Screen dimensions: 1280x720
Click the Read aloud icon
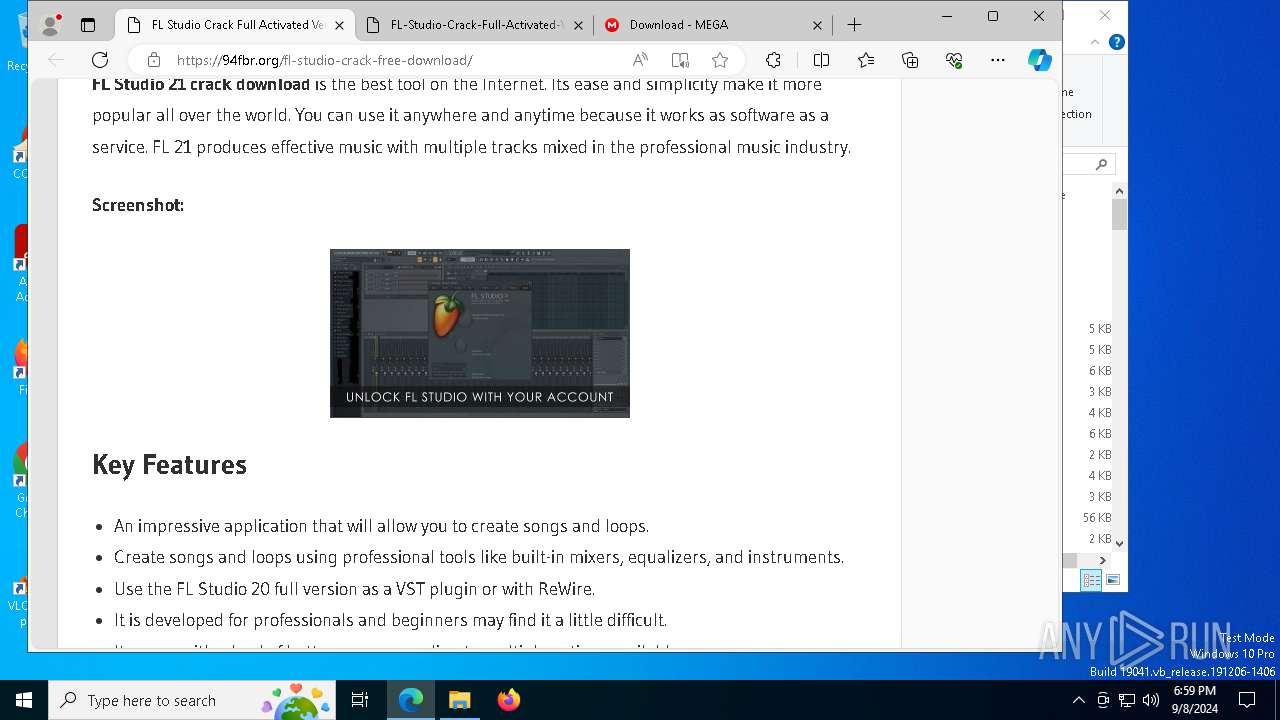click(x=640, y=60)
